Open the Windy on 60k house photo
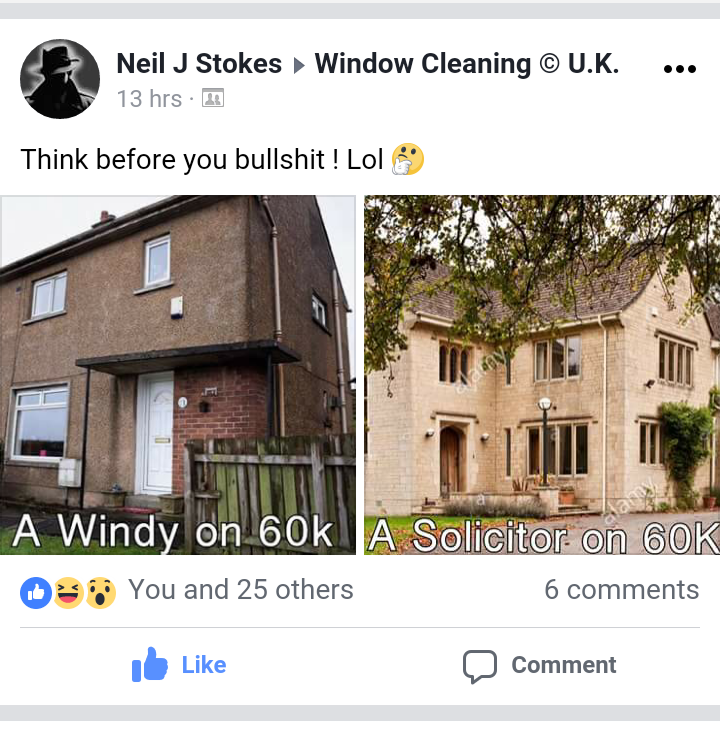 click(178, 375)
